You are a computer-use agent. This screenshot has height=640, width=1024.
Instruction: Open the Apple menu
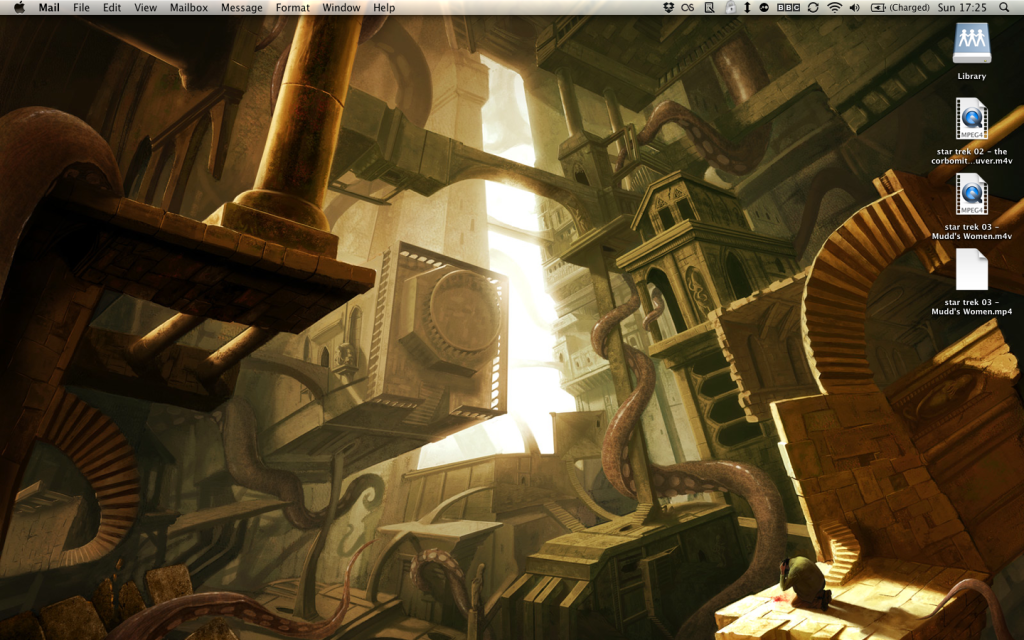[19, 7]
